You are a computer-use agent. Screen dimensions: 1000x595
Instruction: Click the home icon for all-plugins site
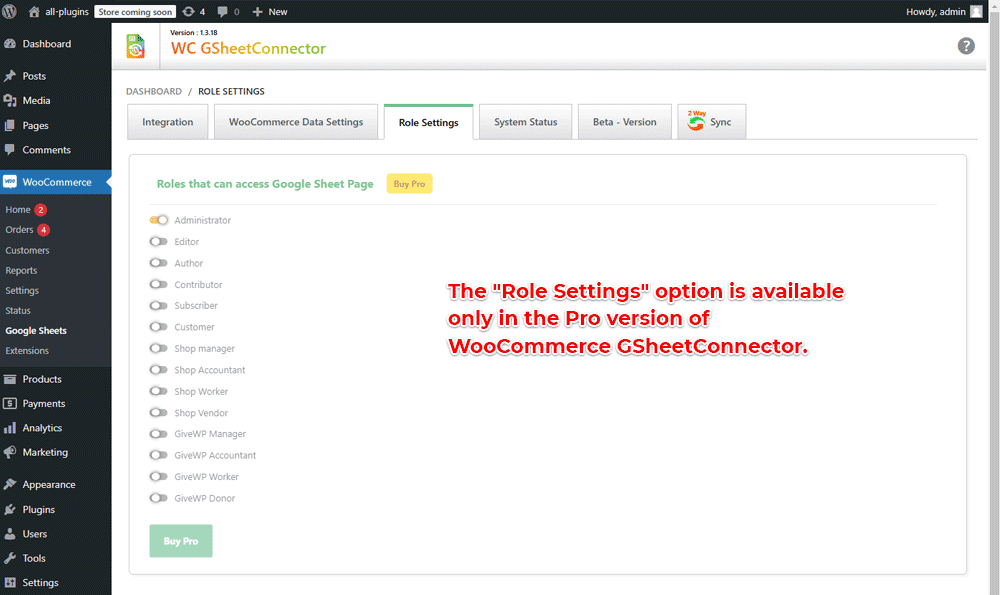point(34,11)
